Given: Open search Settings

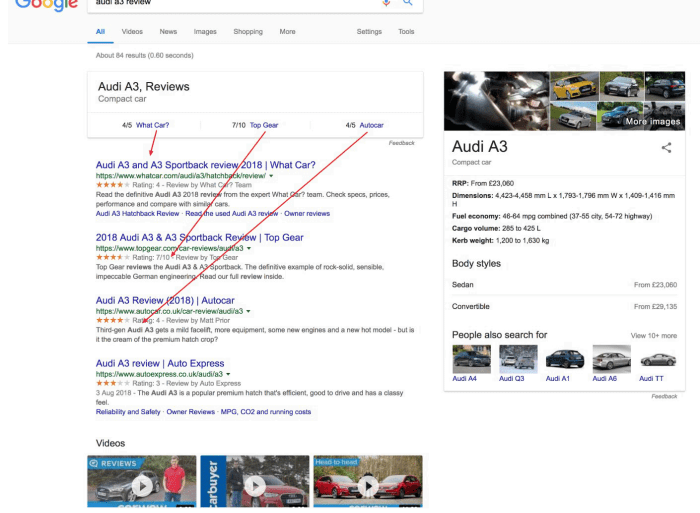Looking at the screenshot, I should tap(369, 32).
